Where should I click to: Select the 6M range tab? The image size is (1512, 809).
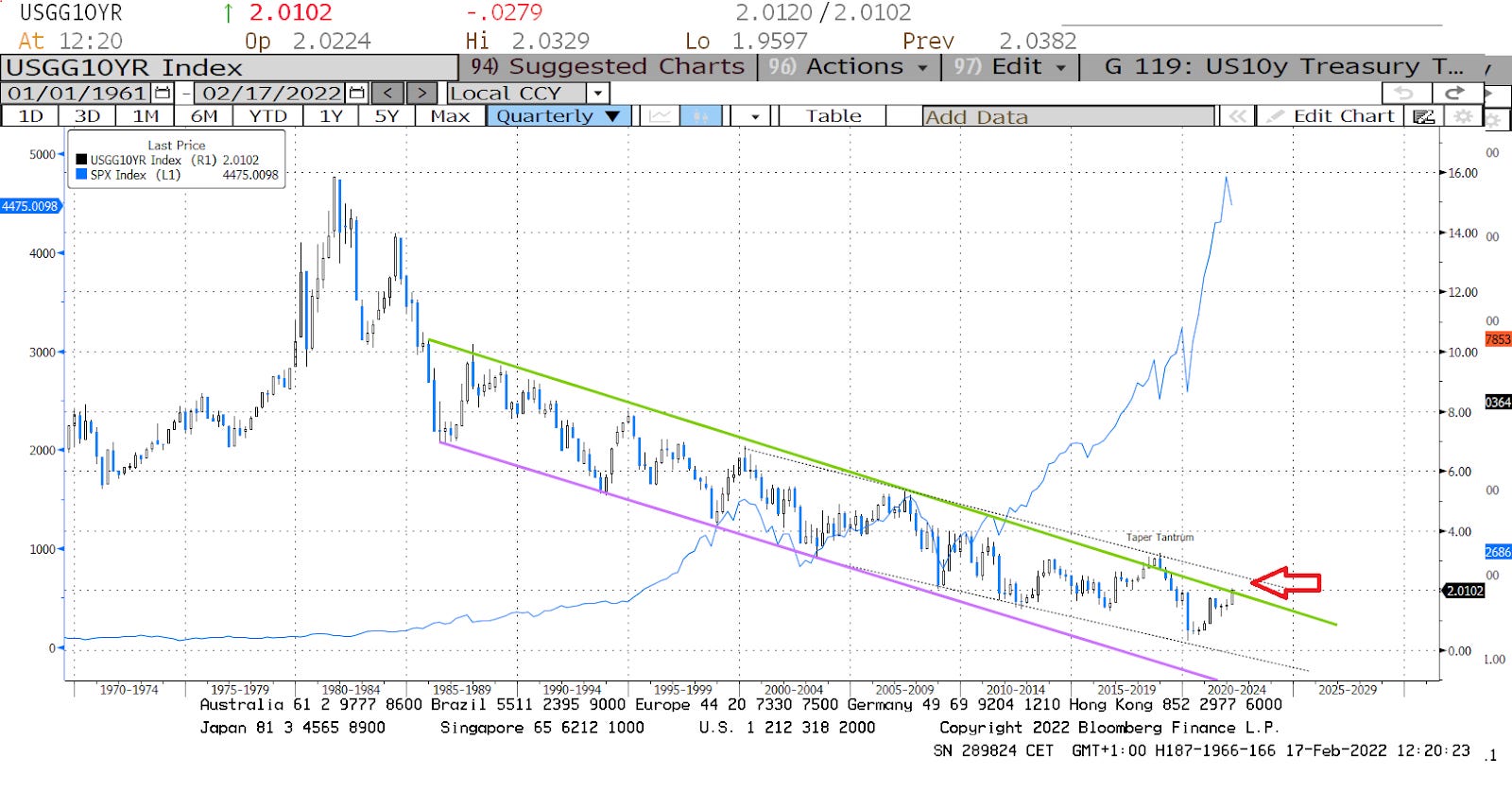coord(204,115)
